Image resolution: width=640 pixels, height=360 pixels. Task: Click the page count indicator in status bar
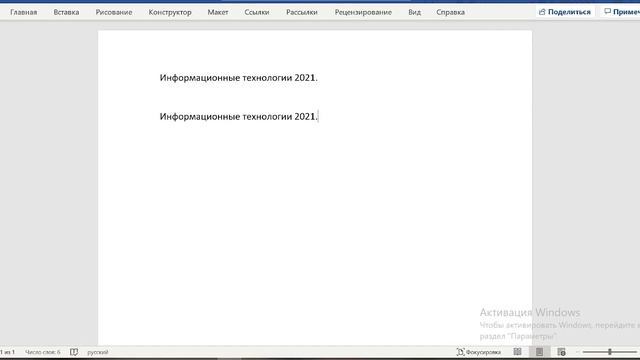point(7,352)
